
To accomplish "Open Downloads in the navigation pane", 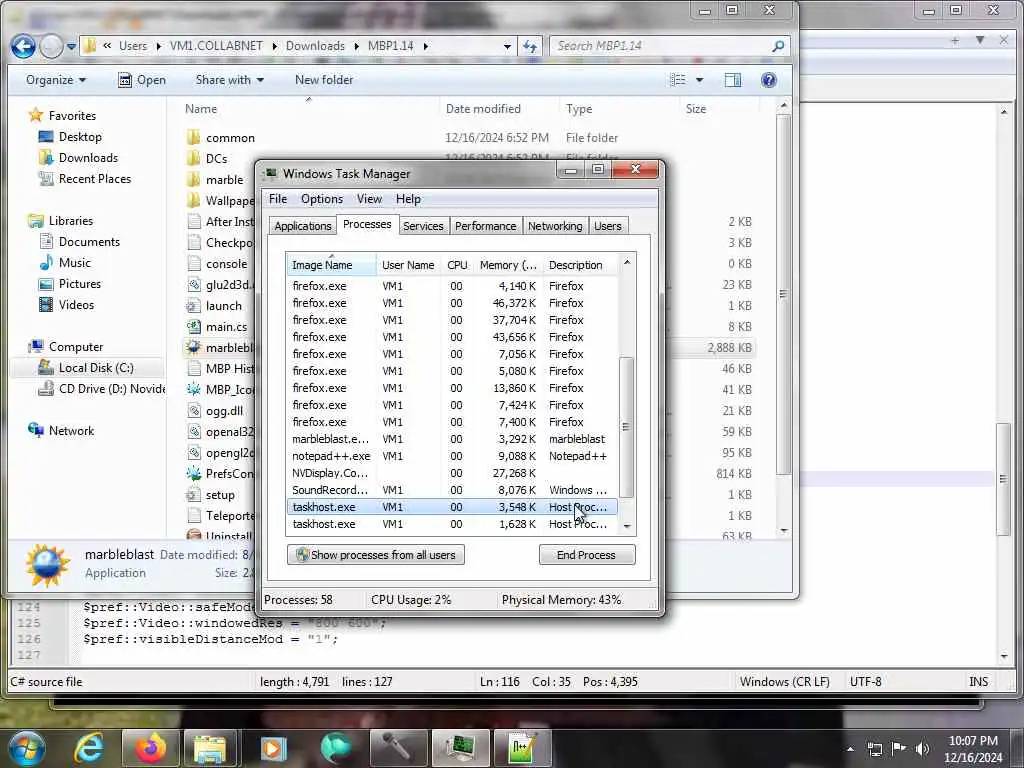I will pos(88,157).
